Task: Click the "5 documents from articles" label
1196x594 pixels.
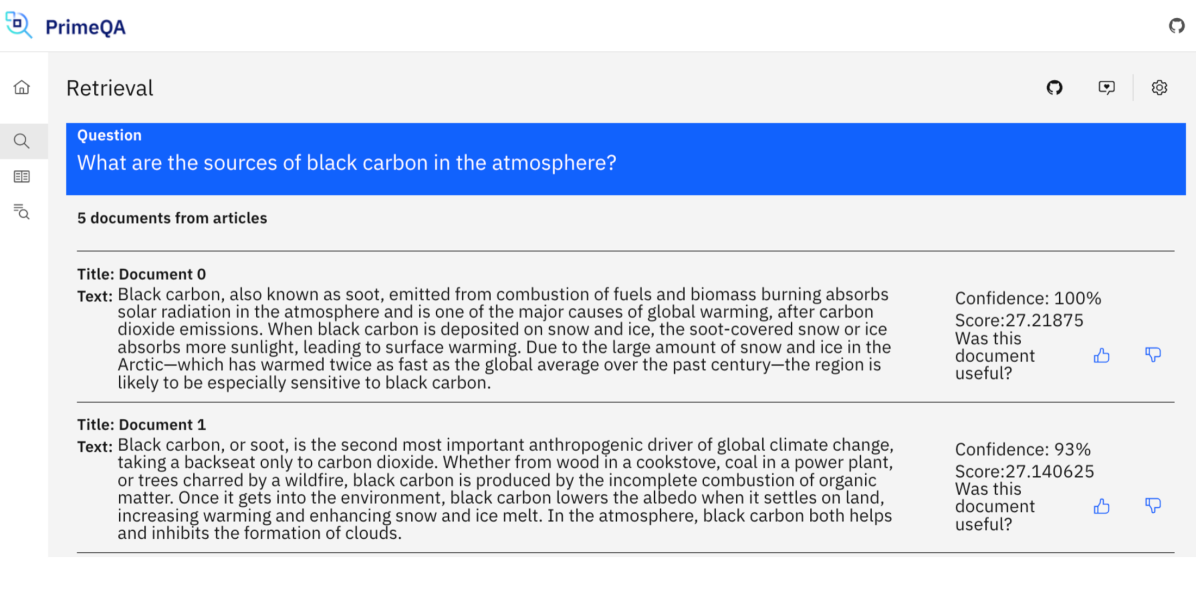Action: click(172, 218)
